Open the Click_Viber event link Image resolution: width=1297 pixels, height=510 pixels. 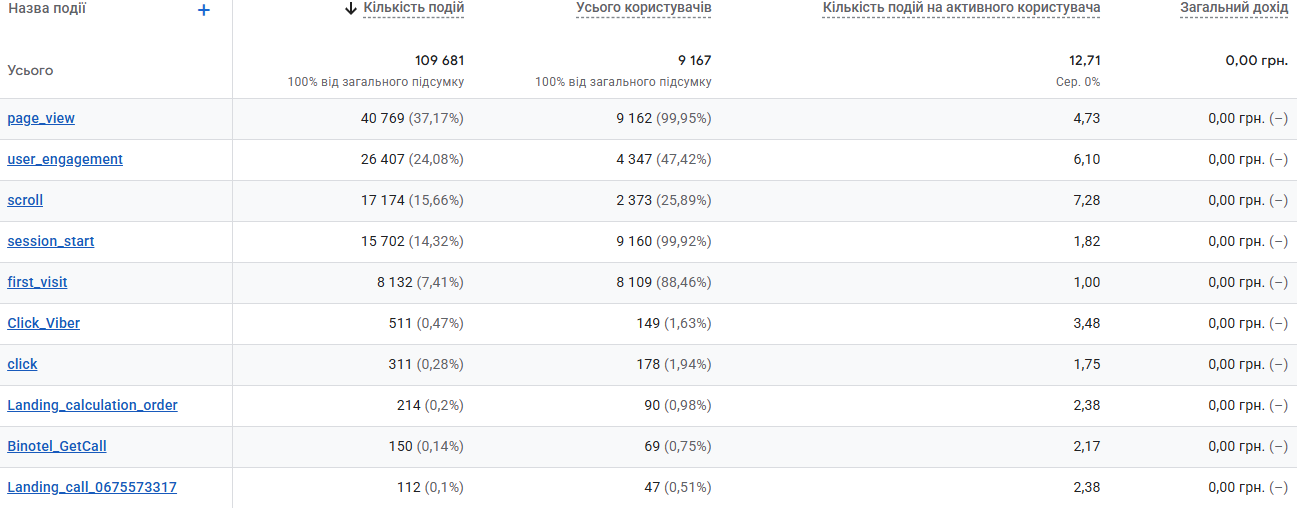[x=43, y=323]
